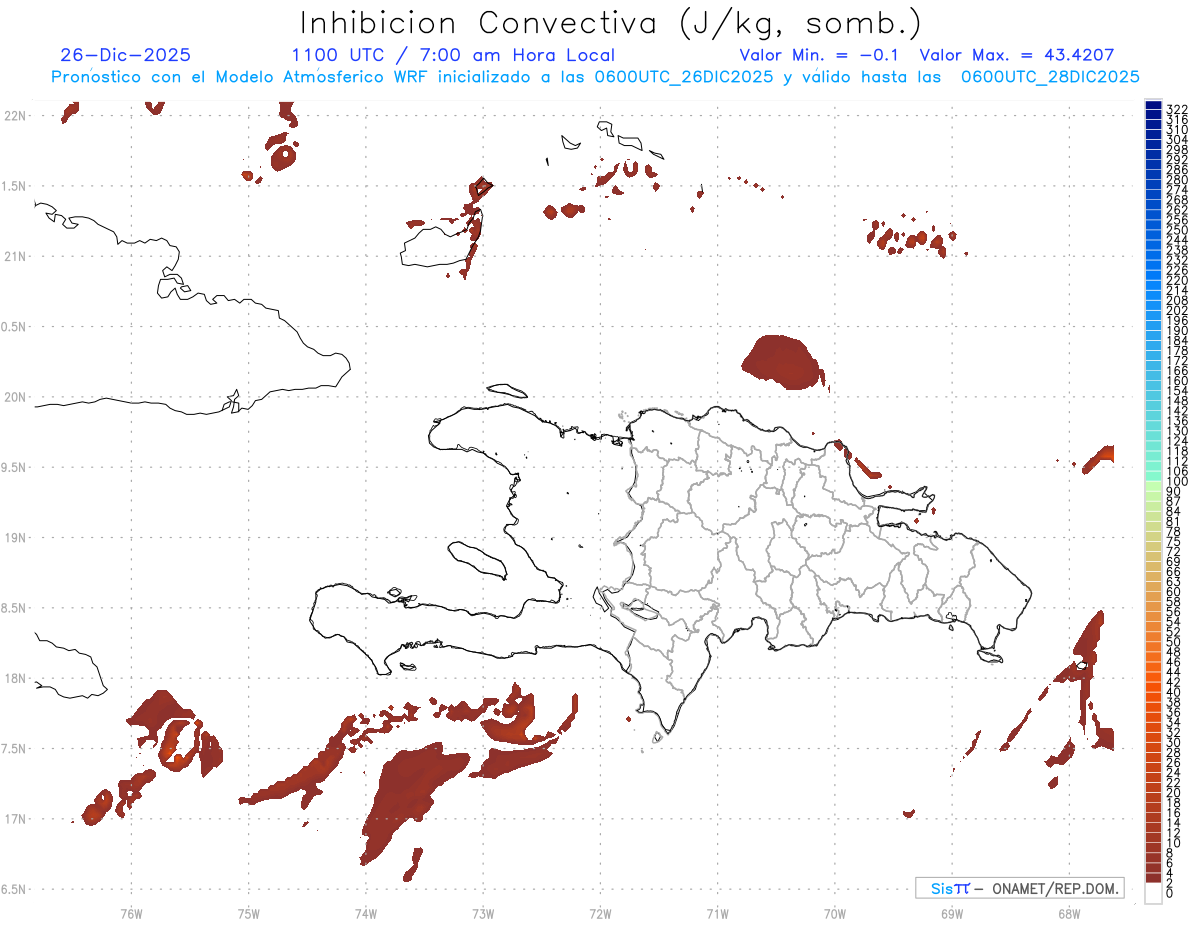Screen dimensions: 1200x927
Task: Click the "Valor Max. = 43.4207" readout
Action: 1017,55
